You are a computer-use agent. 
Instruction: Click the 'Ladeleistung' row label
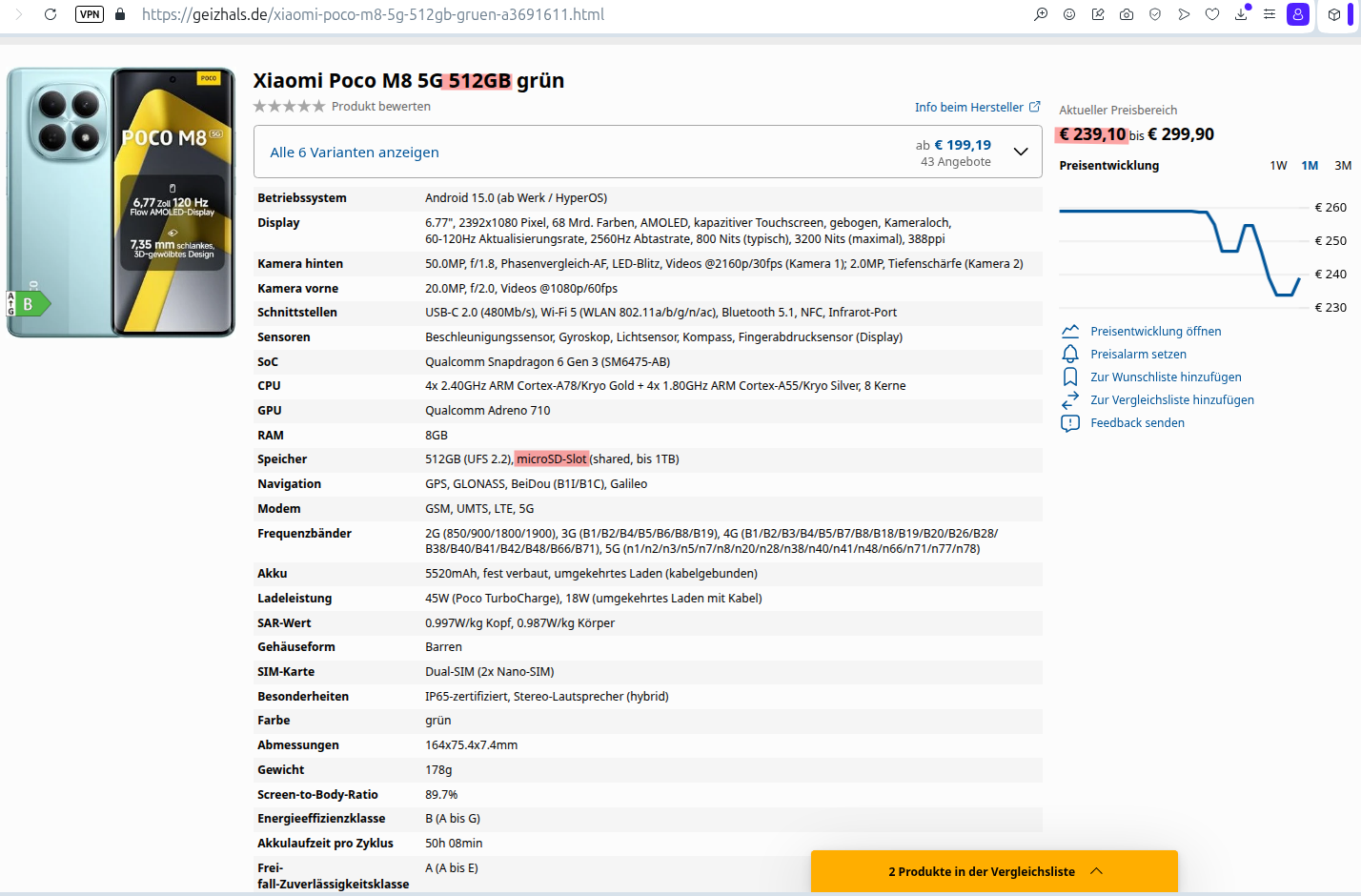coord(295,599)
